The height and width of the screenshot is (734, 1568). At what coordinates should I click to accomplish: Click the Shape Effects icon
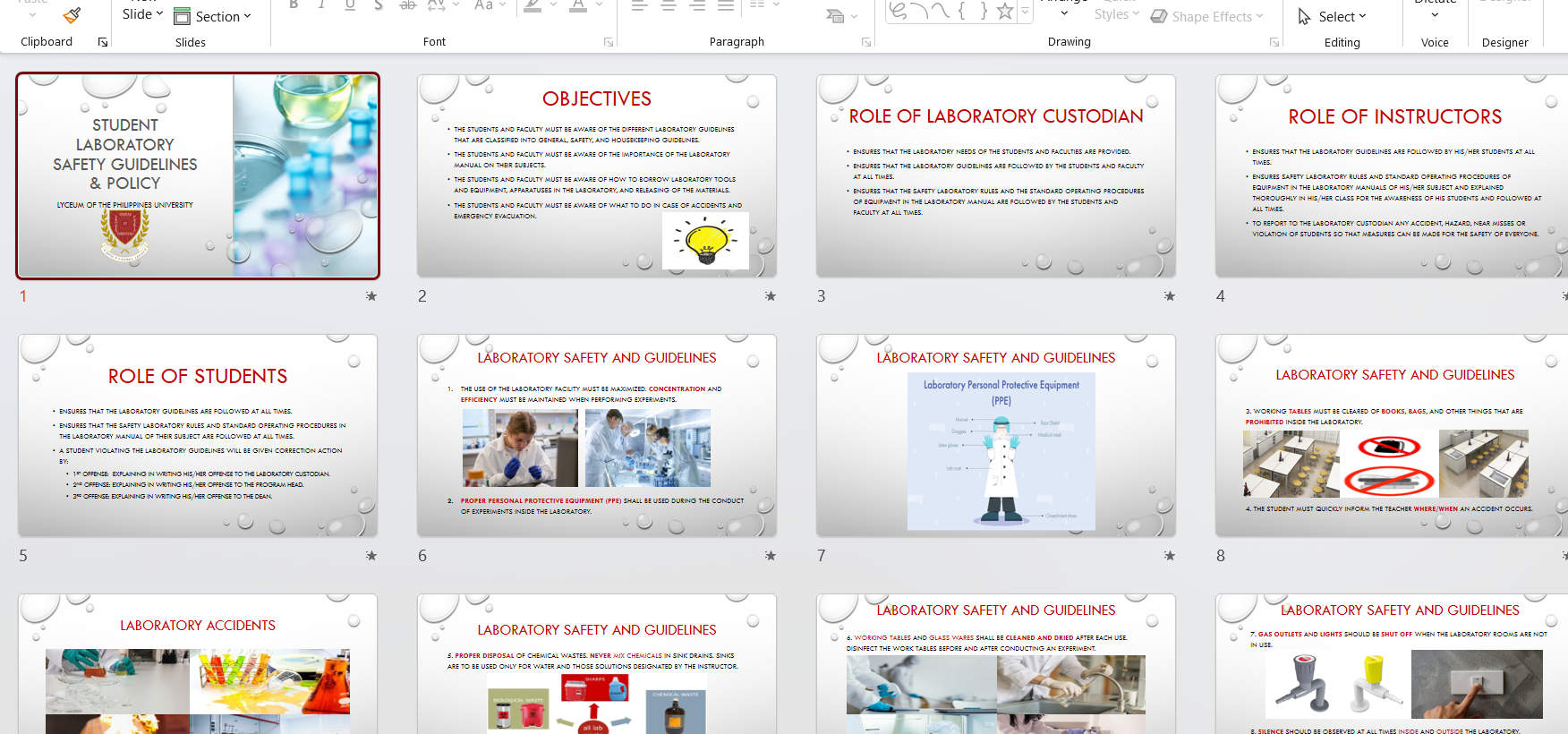click(1159, 16)
